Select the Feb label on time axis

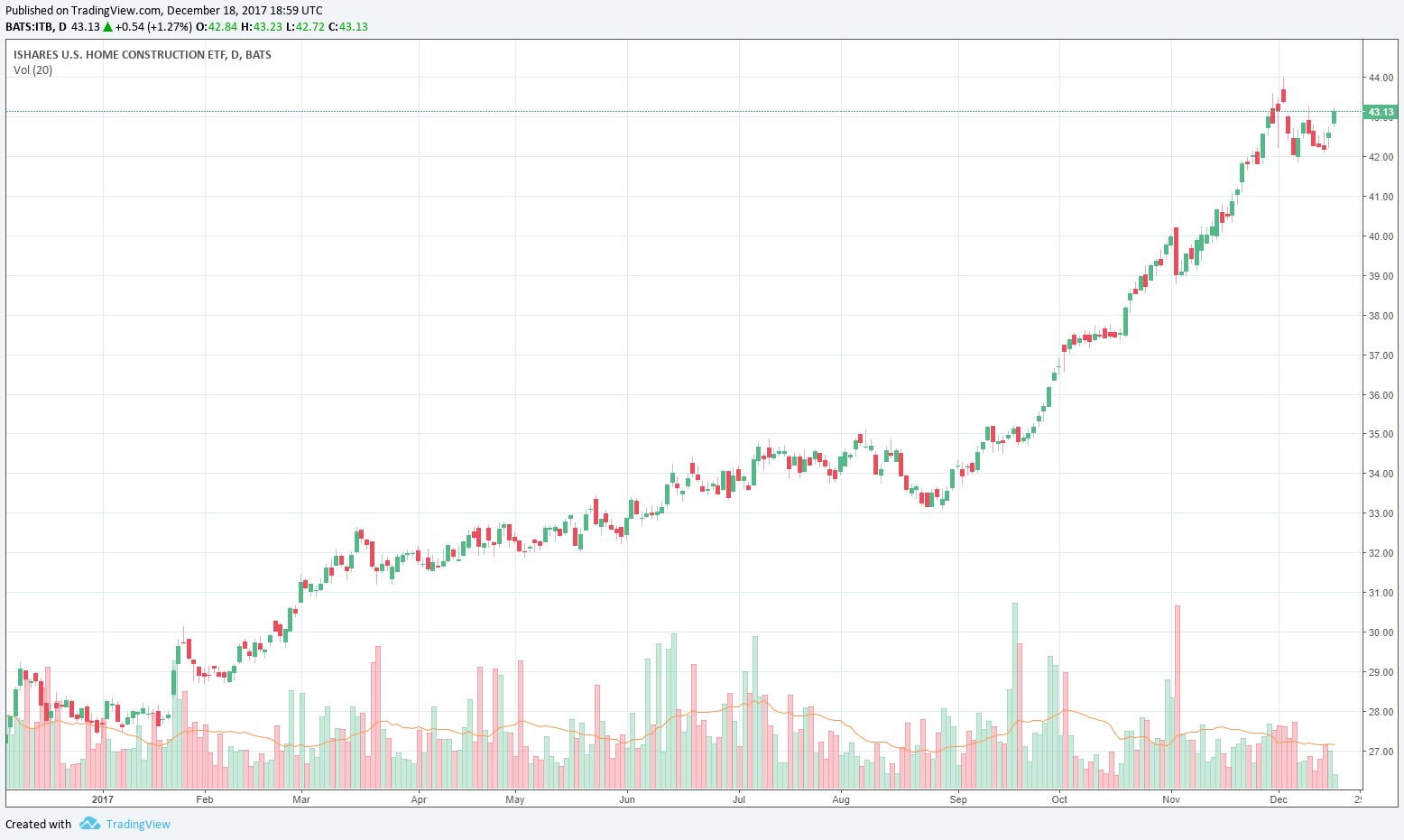coord(205,799)
